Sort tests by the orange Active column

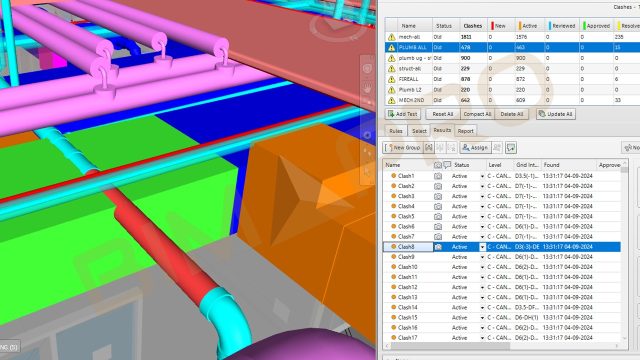[529, 26]
